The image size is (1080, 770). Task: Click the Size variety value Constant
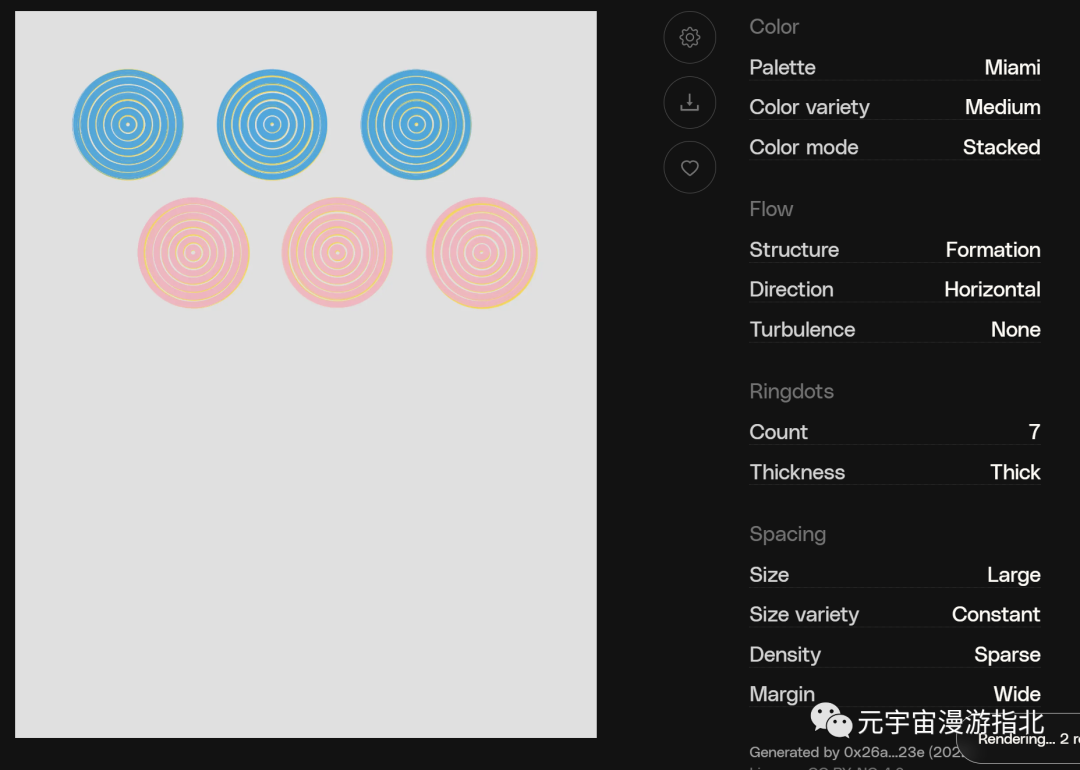click(996, 614)
